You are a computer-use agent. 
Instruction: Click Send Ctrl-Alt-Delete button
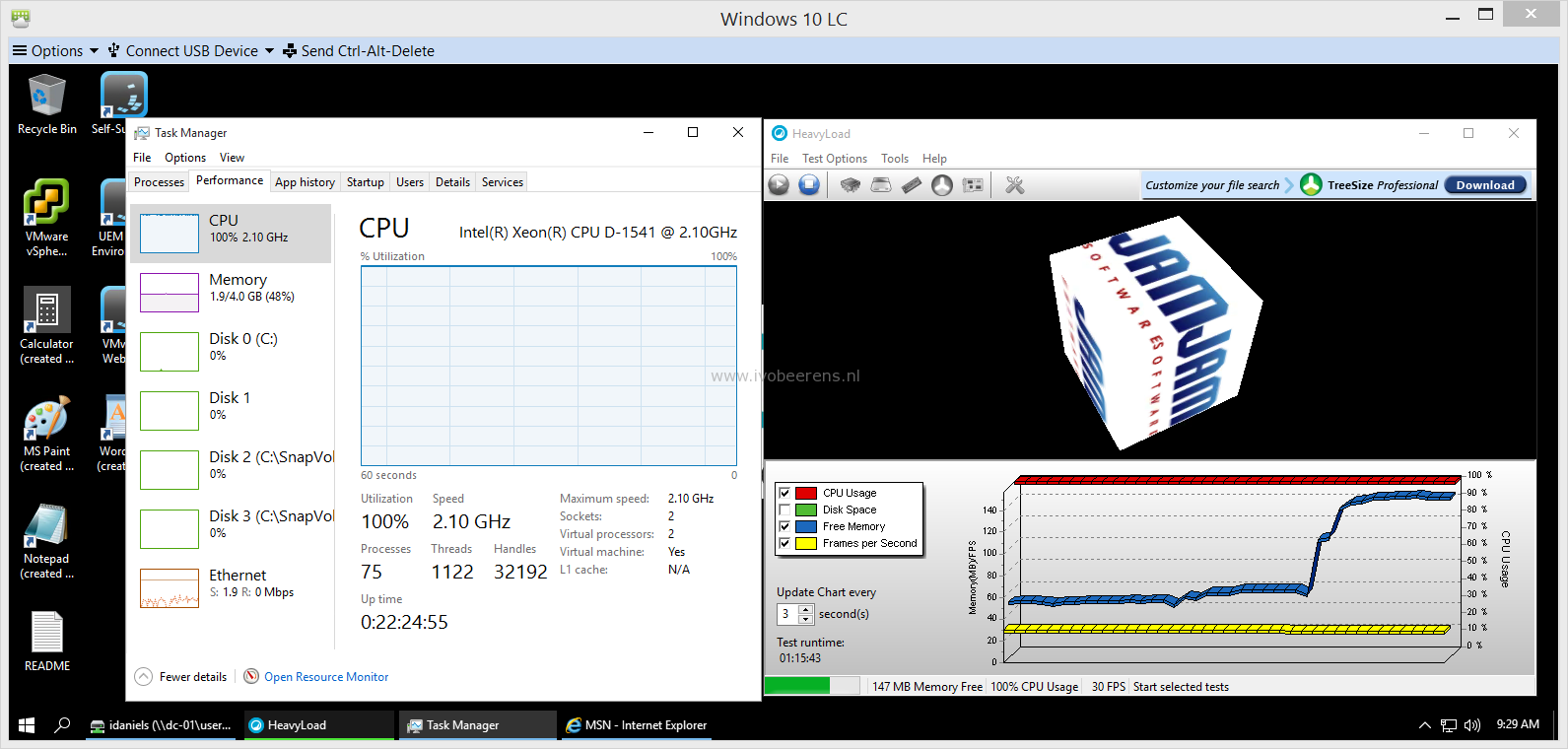coord(359,50)
